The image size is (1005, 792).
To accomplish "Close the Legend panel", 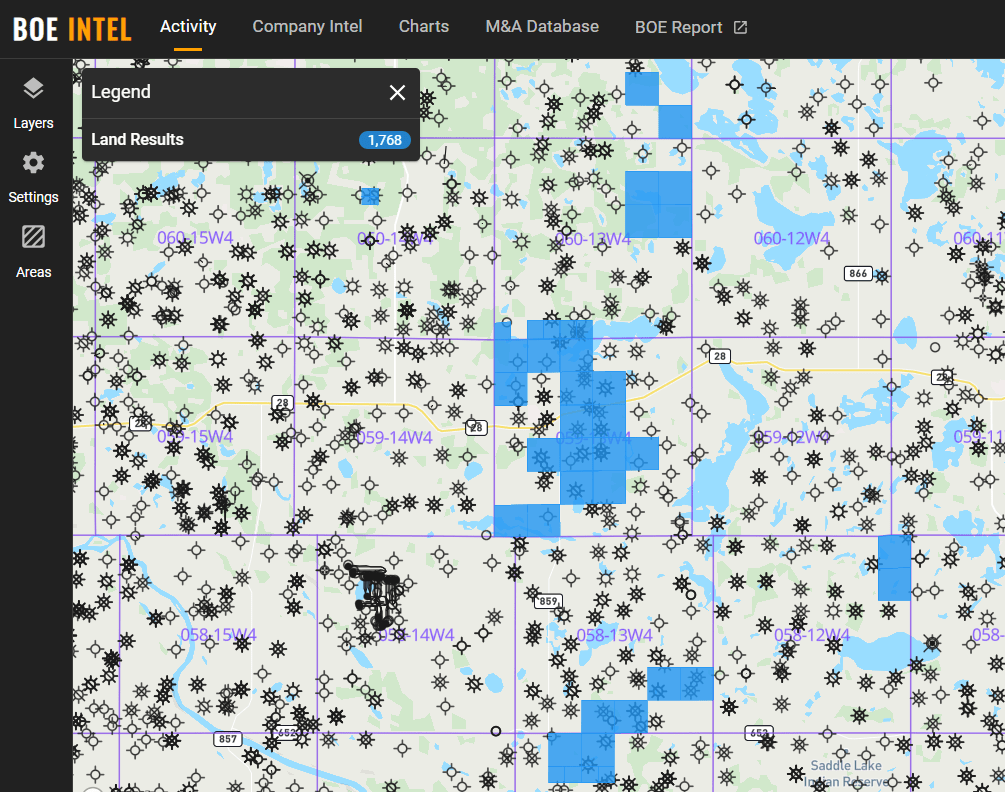I will [397, 92].
